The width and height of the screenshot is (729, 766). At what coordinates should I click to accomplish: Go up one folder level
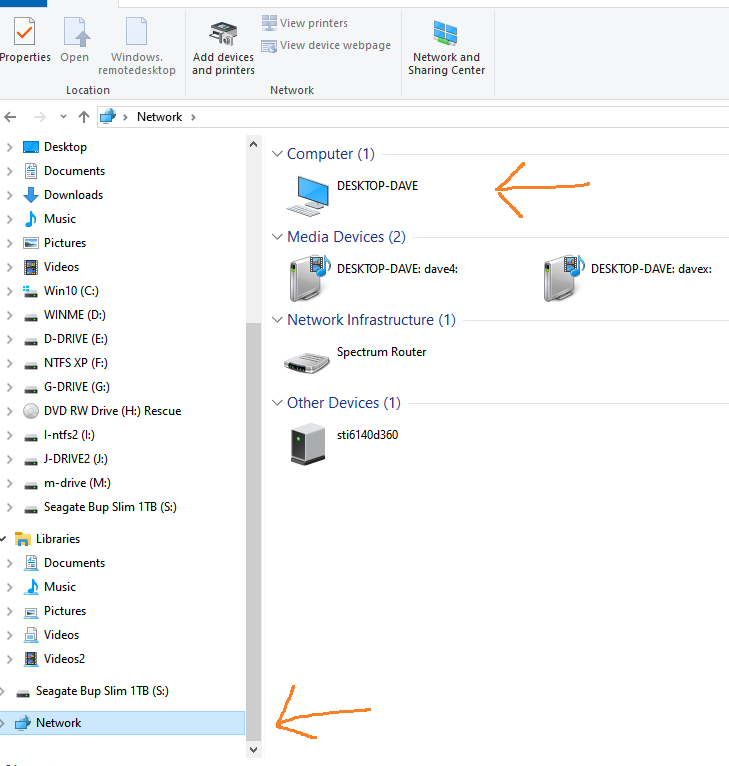coord(84,117)
